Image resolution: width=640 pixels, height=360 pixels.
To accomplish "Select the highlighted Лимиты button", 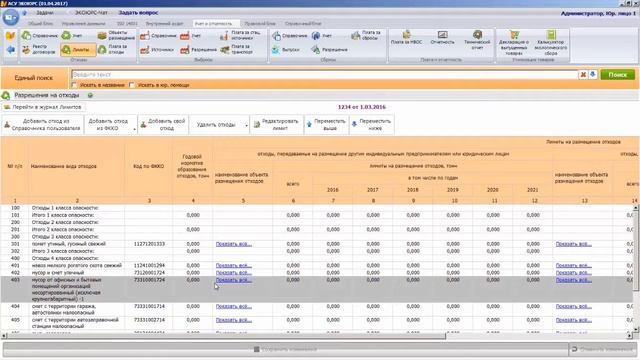I will (x=78, y=50).
